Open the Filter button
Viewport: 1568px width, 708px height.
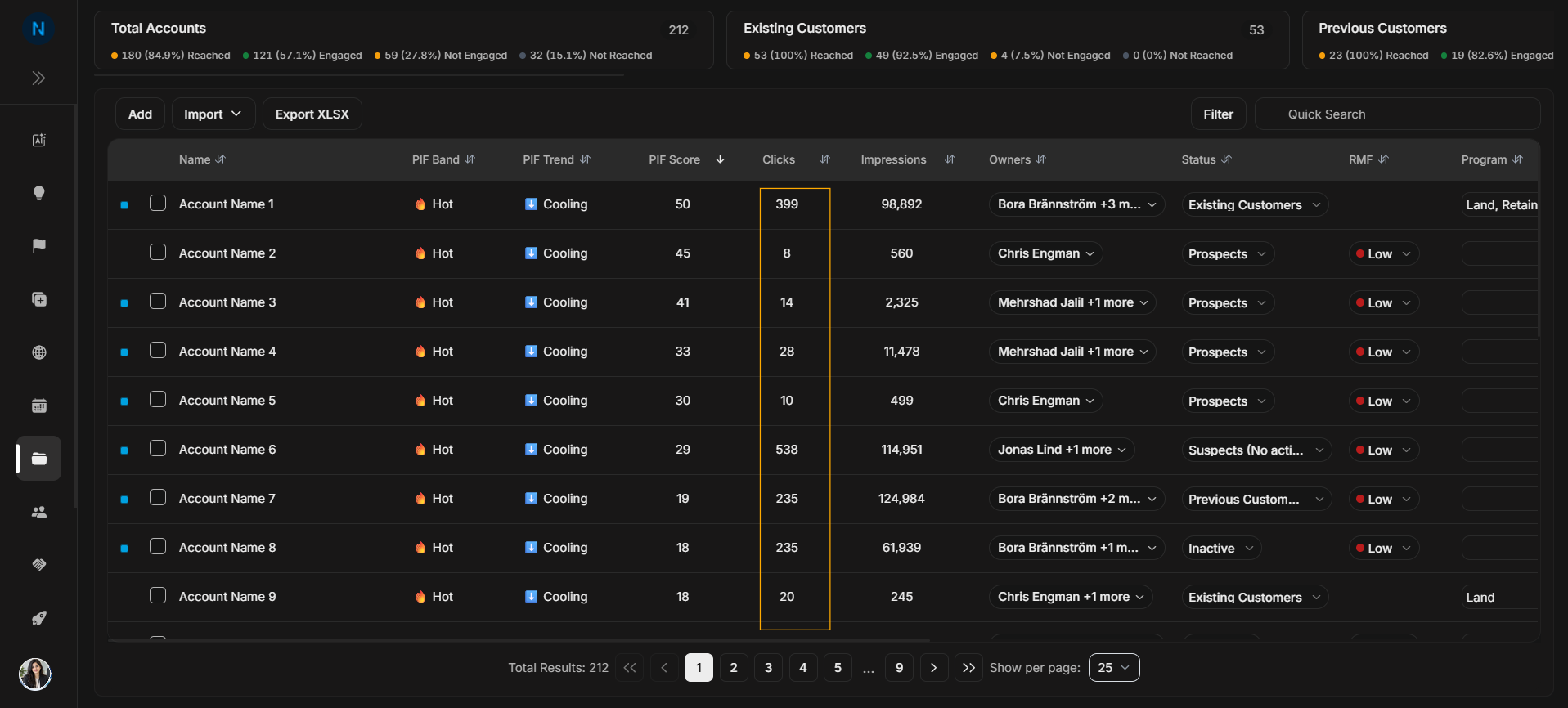coord(1218,114)
